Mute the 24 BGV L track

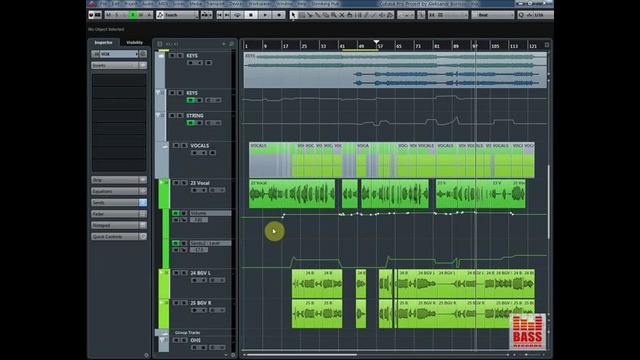pos(176,273)
